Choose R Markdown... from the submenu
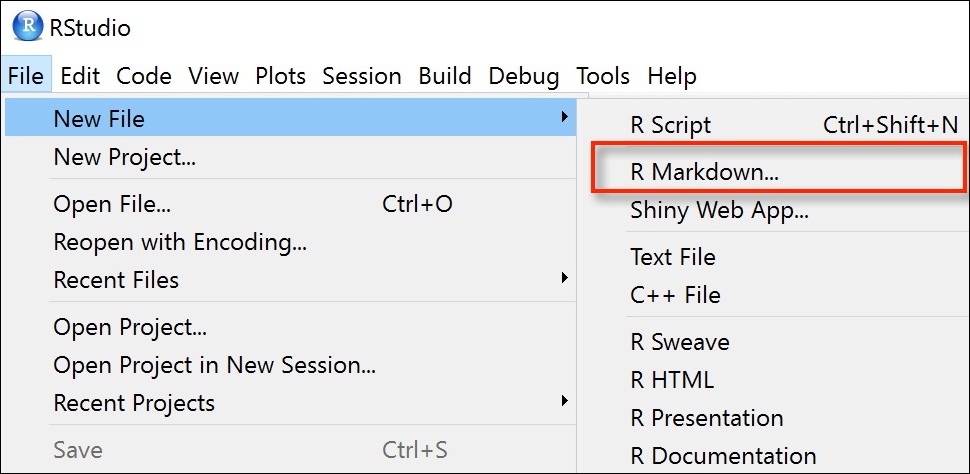970x474 pixels. [x=704, y=172]
